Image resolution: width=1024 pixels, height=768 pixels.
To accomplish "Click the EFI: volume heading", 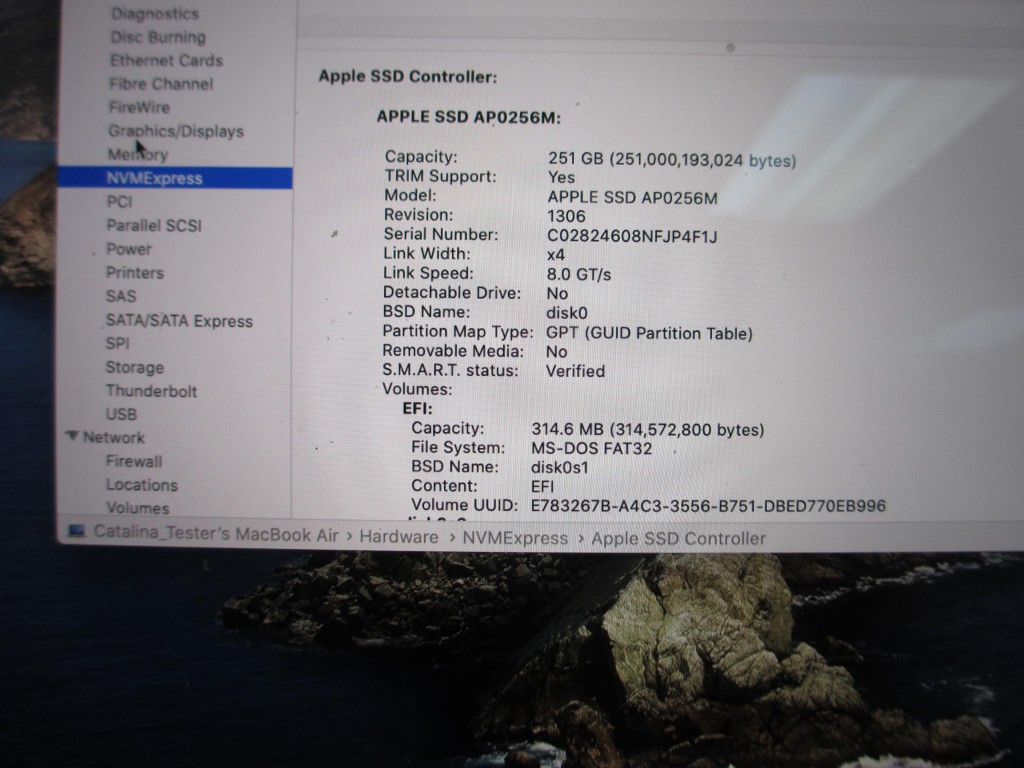I will click(x=417, y=409).
